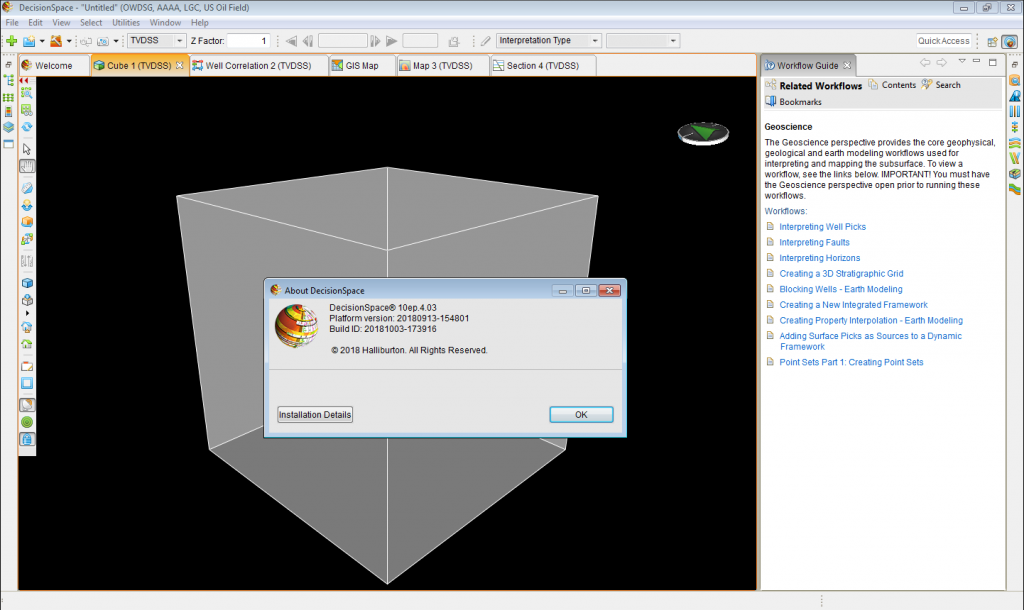Expand the arrow next to hammer icon

[x=69, y=41]
